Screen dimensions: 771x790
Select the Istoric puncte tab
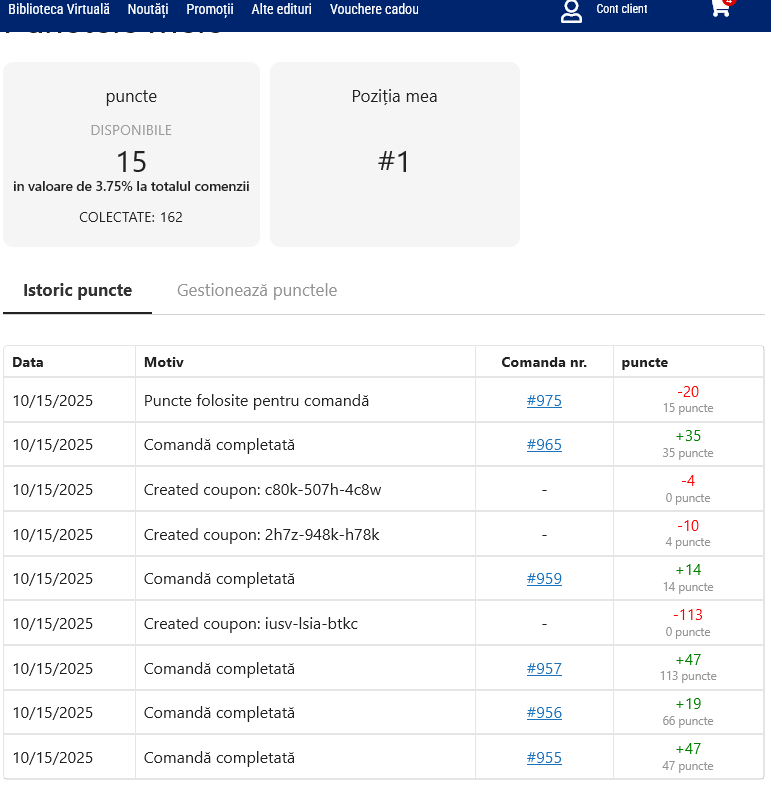tap(78, 291)
